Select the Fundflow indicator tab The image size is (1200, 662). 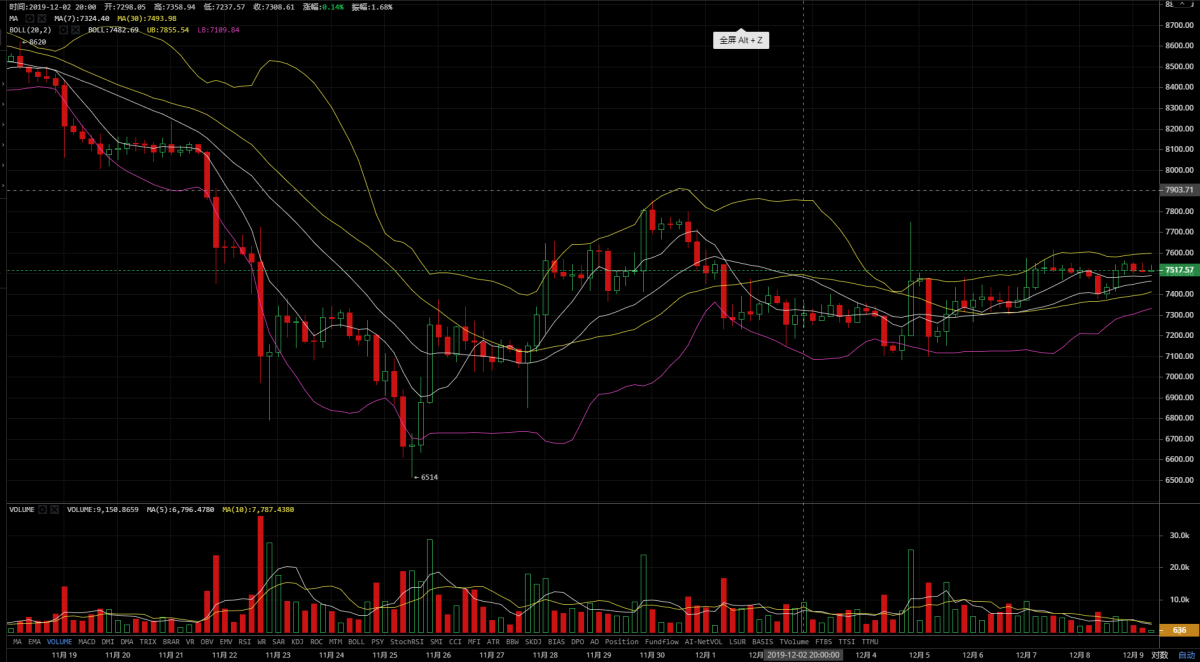661,641
